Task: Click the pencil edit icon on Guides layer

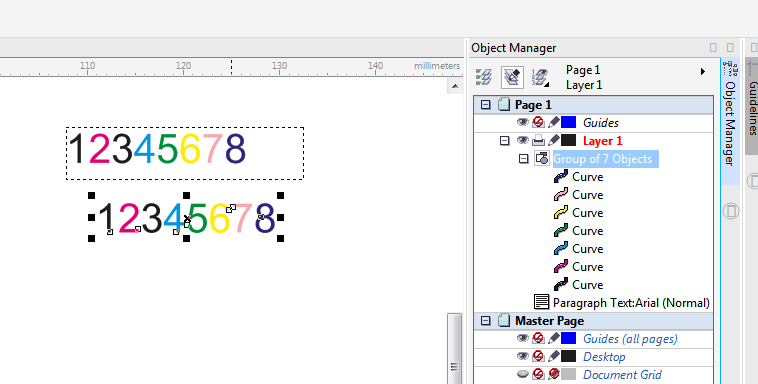Action: click(x=554, y=122)
